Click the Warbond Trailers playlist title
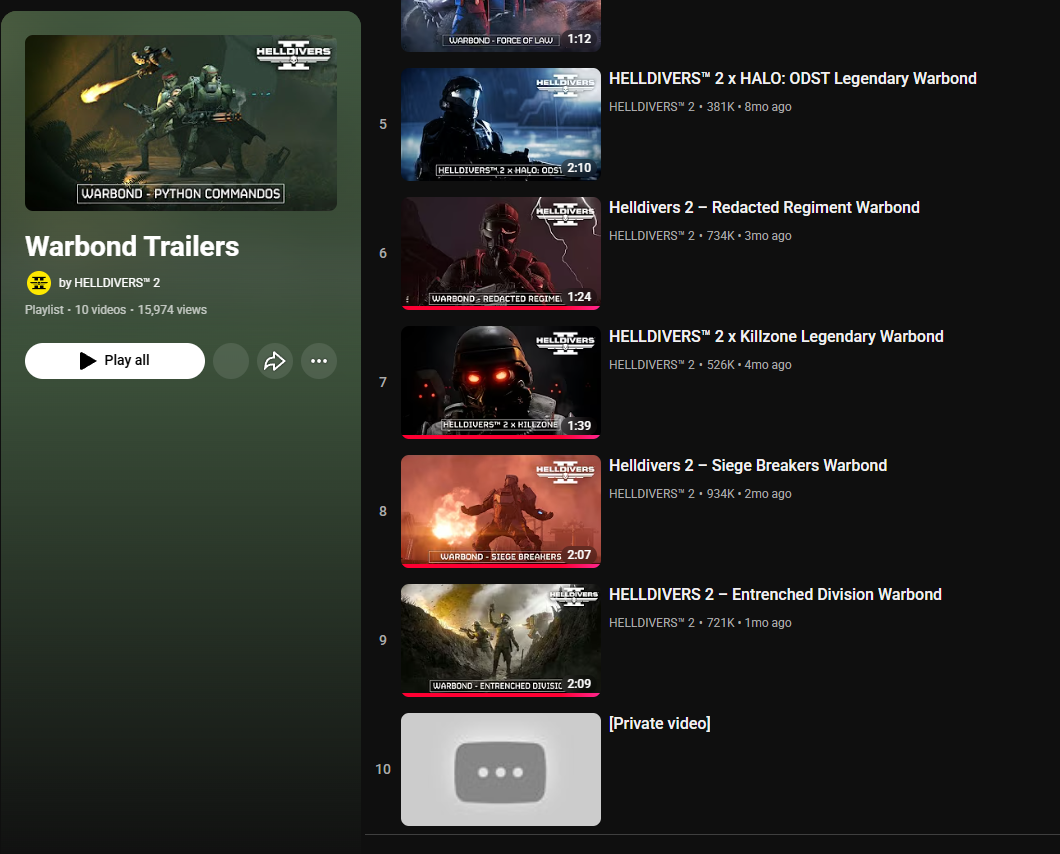This screenshot has height=854, width=1060. (132, 246)
